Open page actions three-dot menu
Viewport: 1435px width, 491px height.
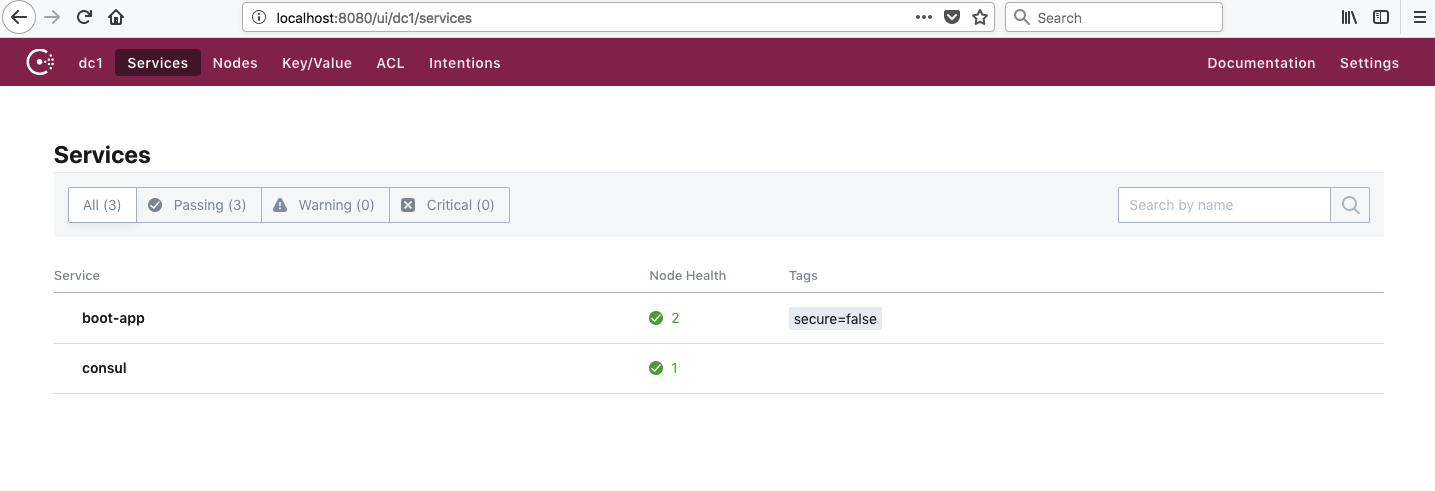tap(924, 17)
